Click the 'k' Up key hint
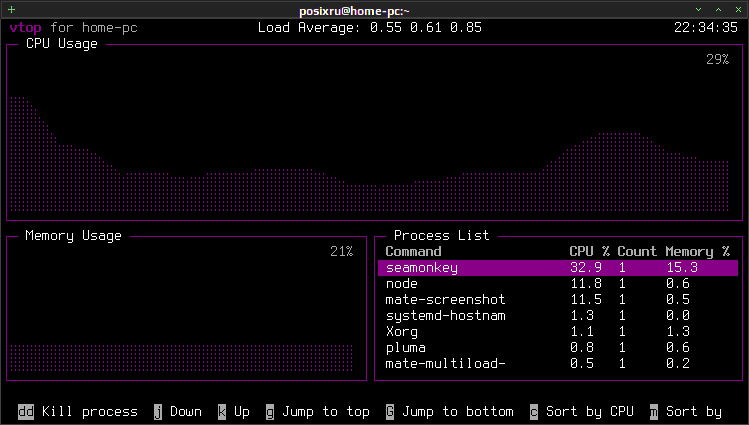 click(x=222, y=412)
